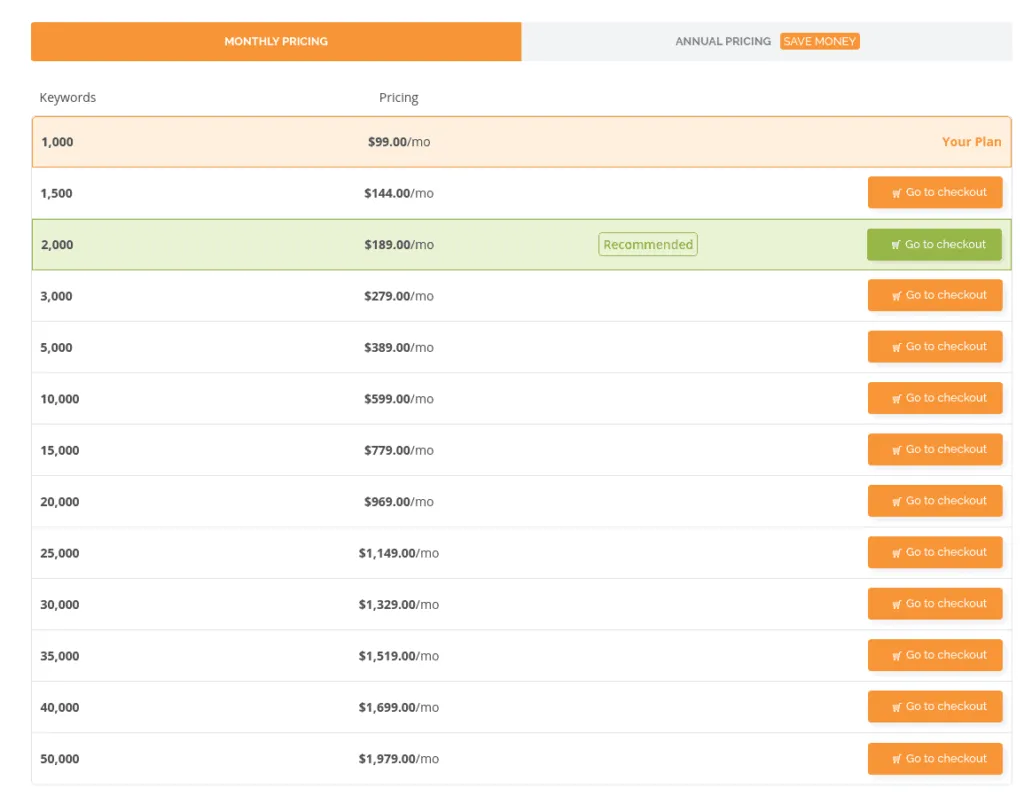
Task: Go to checkout for 30,000 keywords plan
Action: click(935, 604)
